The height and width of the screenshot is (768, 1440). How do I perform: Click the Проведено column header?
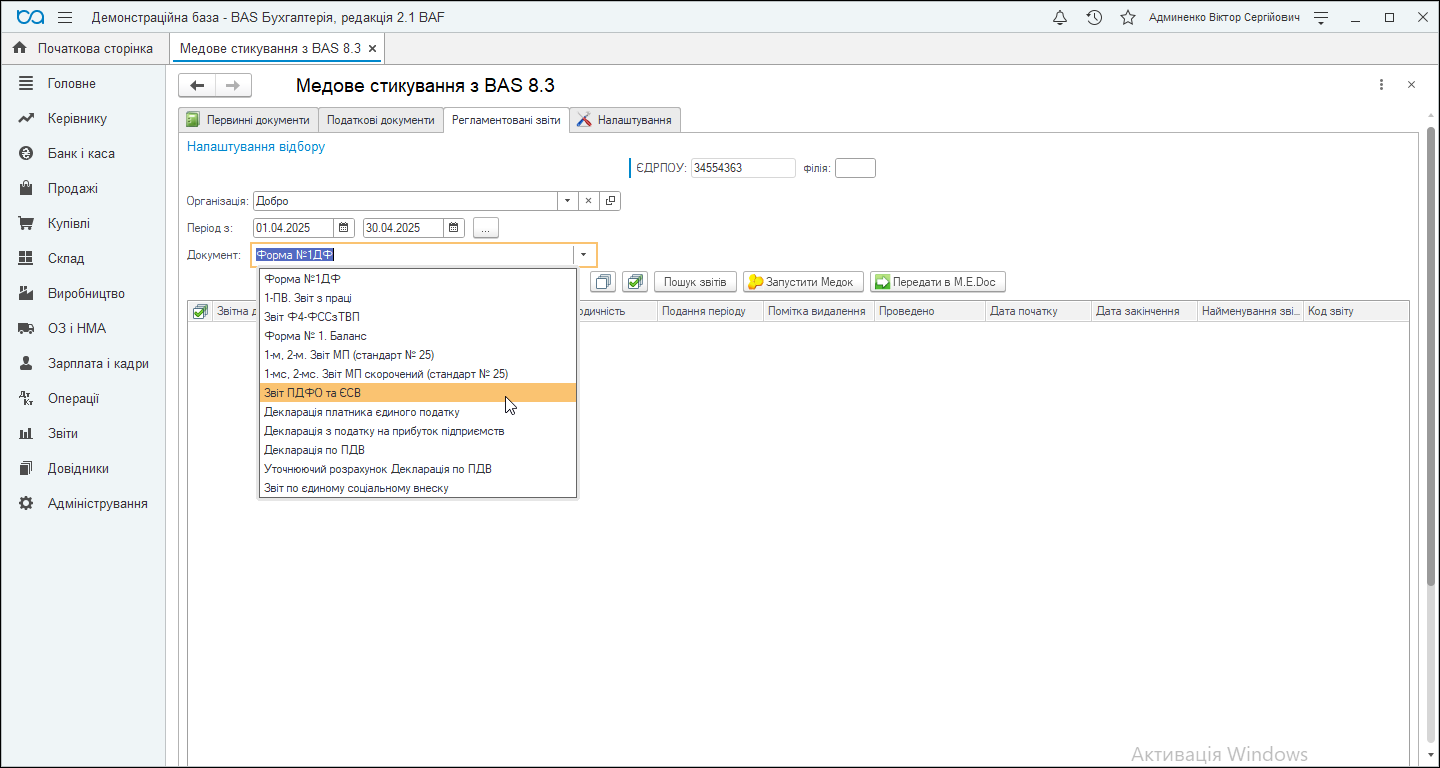point(930,311)
